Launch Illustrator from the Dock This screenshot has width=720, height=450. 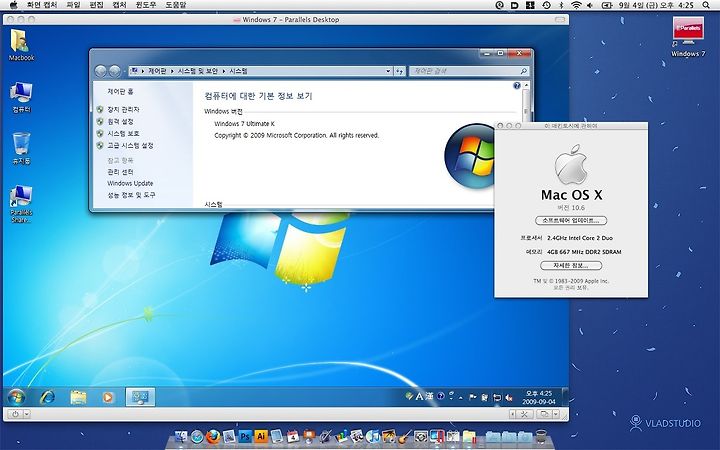point(261,437)
